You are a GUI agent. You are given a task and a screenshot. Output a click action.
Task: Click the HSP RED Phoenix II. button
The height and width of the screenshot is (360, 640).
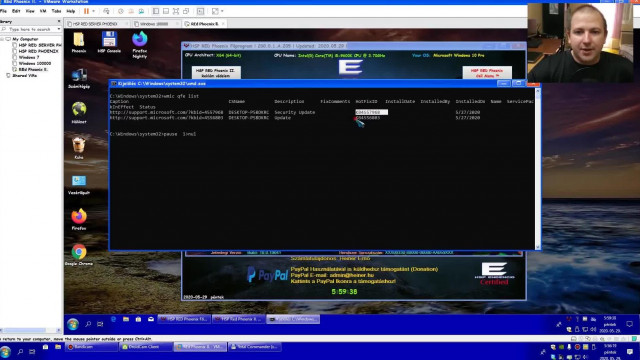click(216, 73)
